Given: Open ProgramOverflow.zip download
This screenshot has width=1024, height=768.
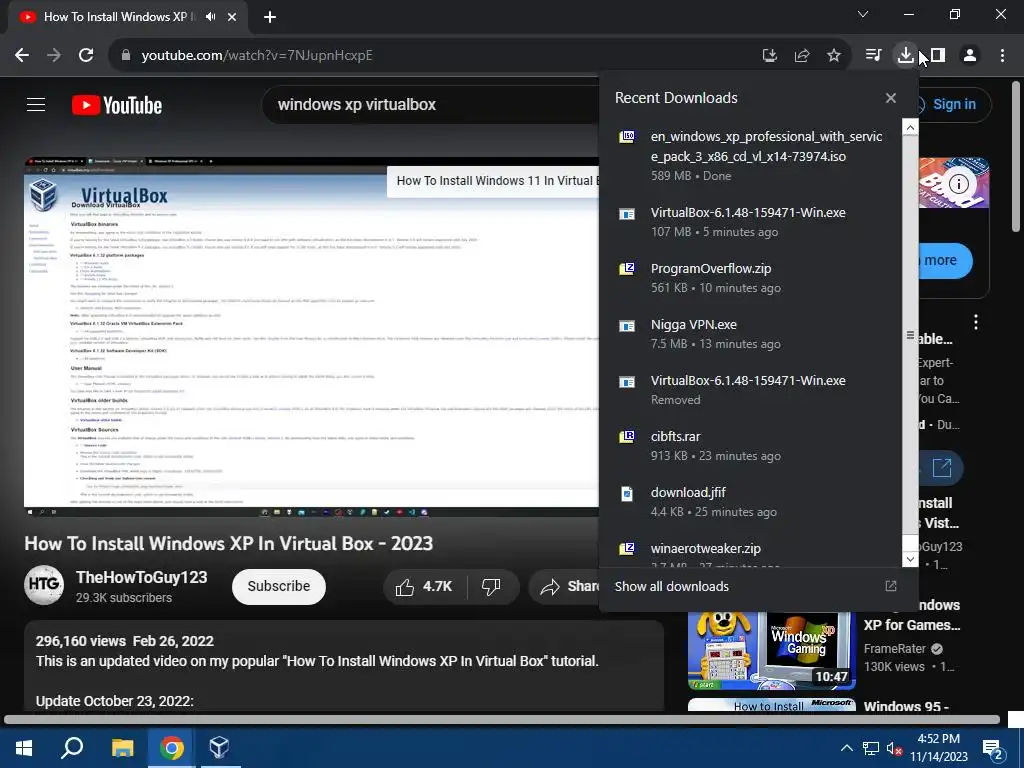Looking at the screenshot, I should (x=751, y=278).
